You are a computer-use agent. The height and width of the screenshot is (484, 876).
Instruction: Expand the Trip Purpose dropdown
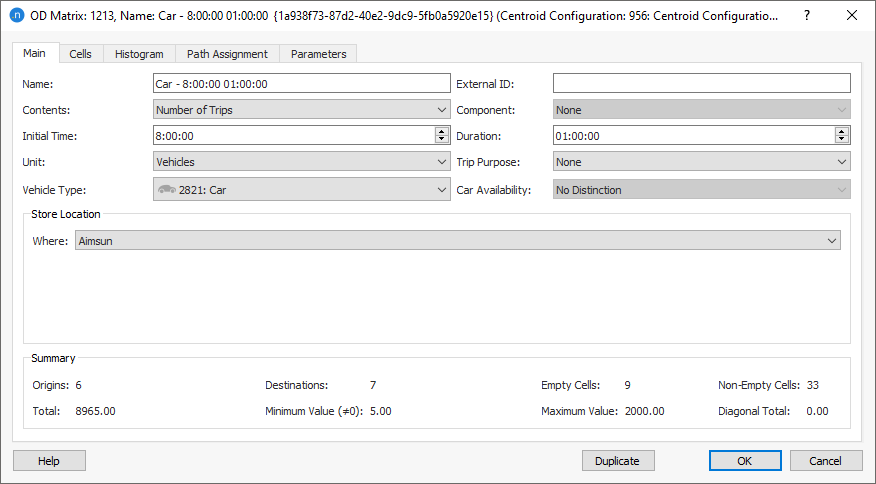[x=701, y=162]
